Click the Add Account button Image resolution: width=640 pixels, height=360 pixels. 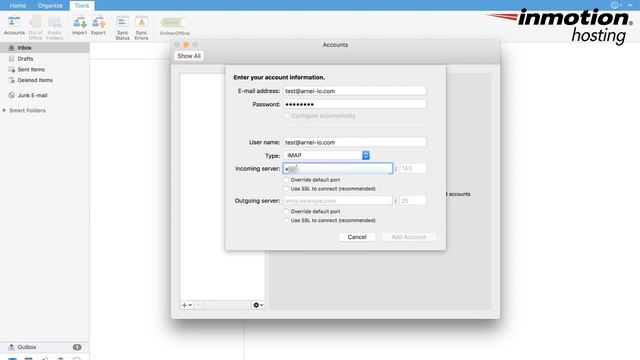pos(409,237)
